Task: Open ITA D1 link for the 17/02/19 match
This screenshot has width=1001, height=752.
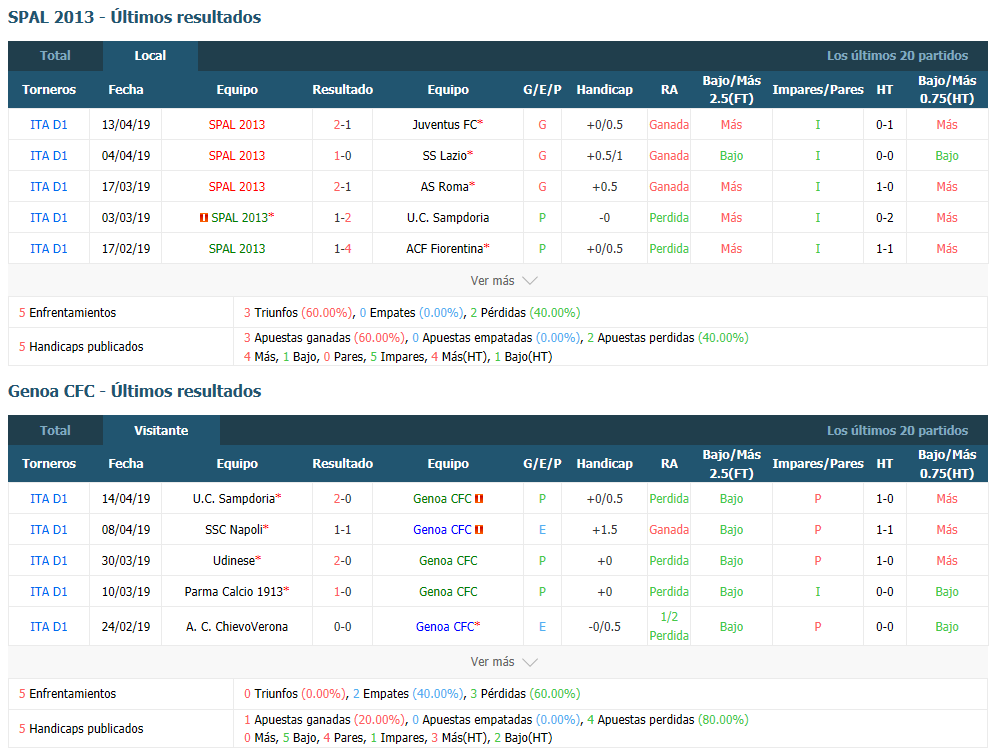Action: tap(49, 248)
